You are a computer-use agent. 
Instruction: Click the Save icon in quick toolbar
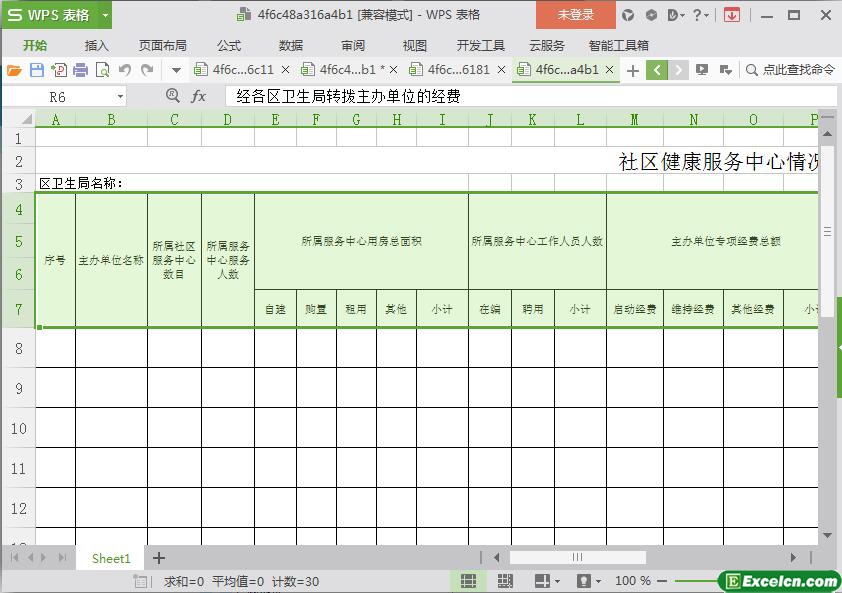37,70
